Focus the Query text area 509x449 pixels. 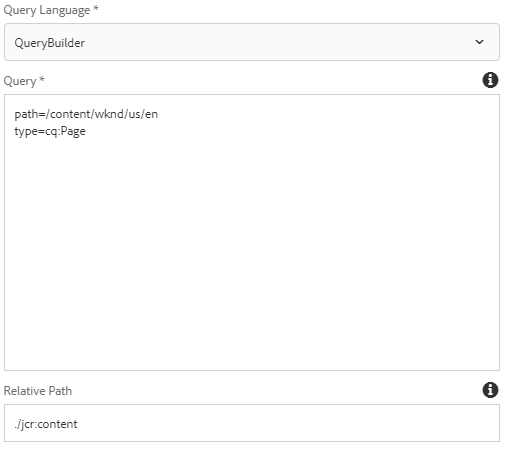[252, 232]
